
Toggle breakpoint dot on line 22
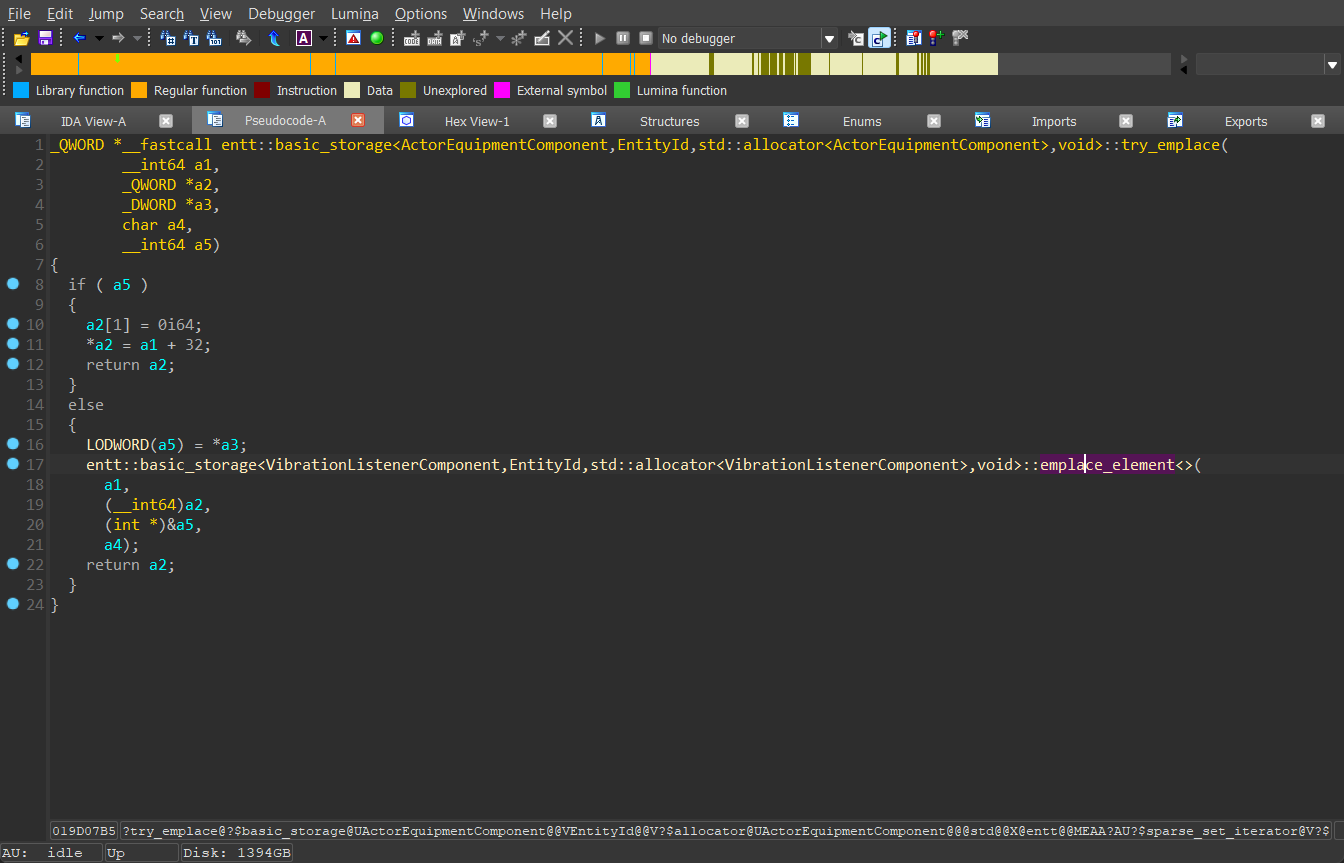coord(13,564)
